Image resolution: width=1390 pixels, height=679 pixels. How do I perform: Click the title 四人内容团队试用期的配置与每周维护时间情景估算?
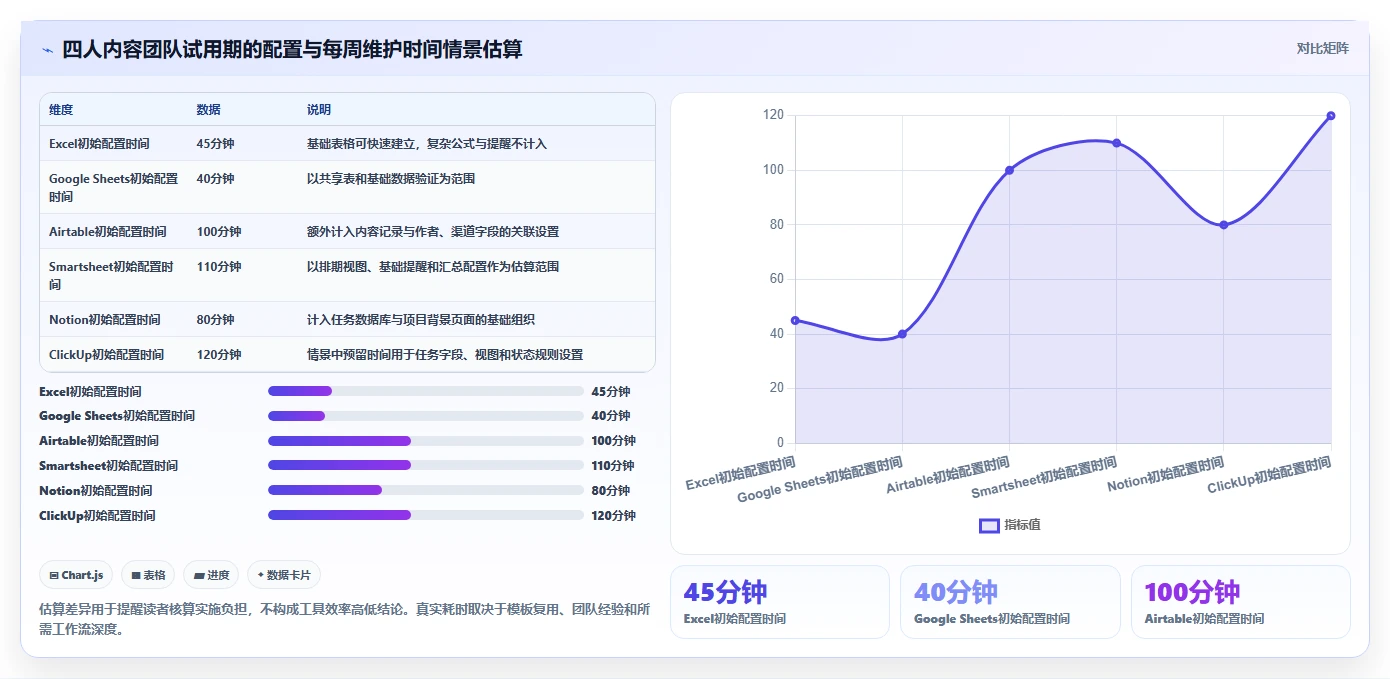click(292, 49)
